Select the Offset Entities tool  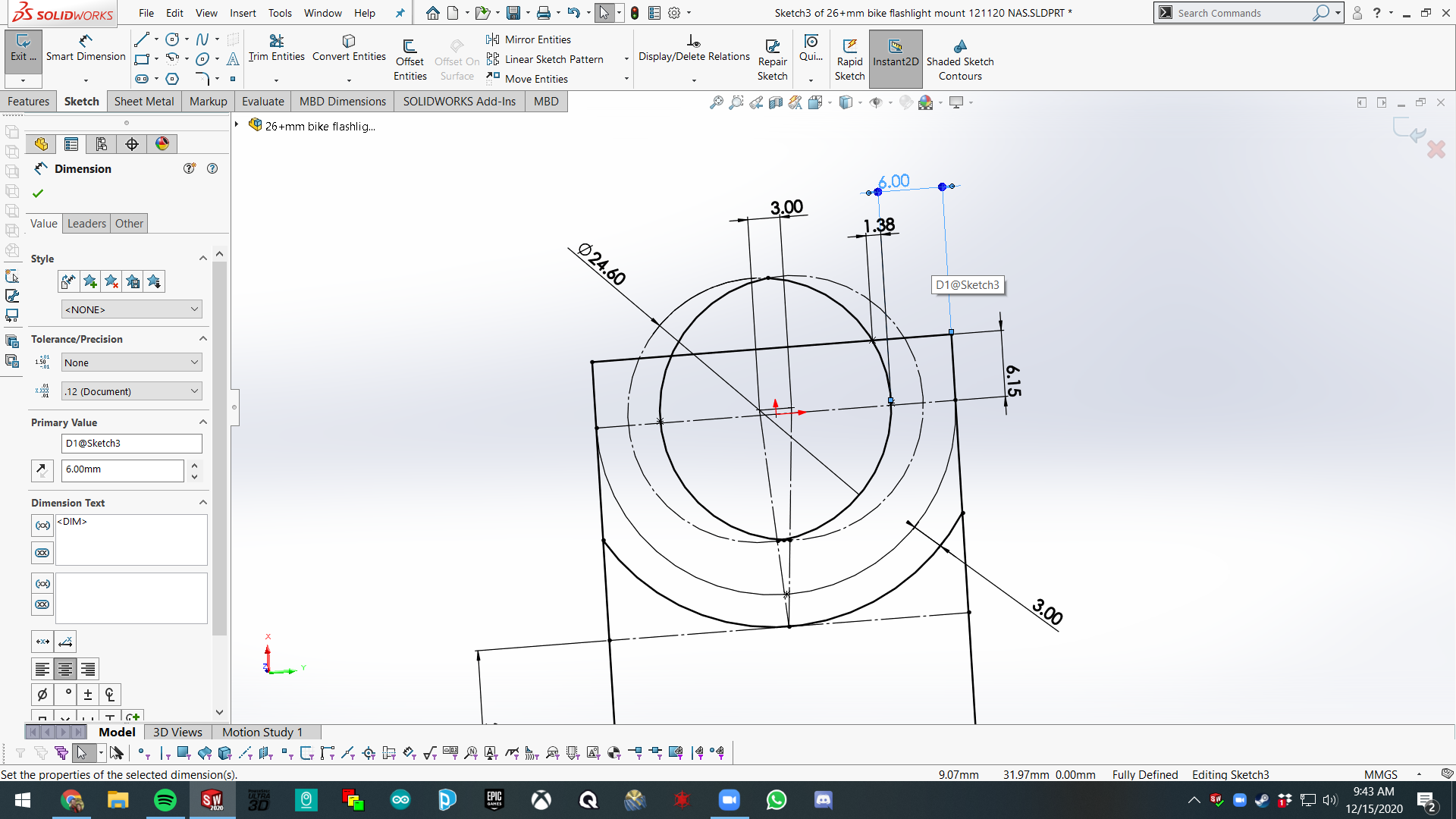coord(409,59)
